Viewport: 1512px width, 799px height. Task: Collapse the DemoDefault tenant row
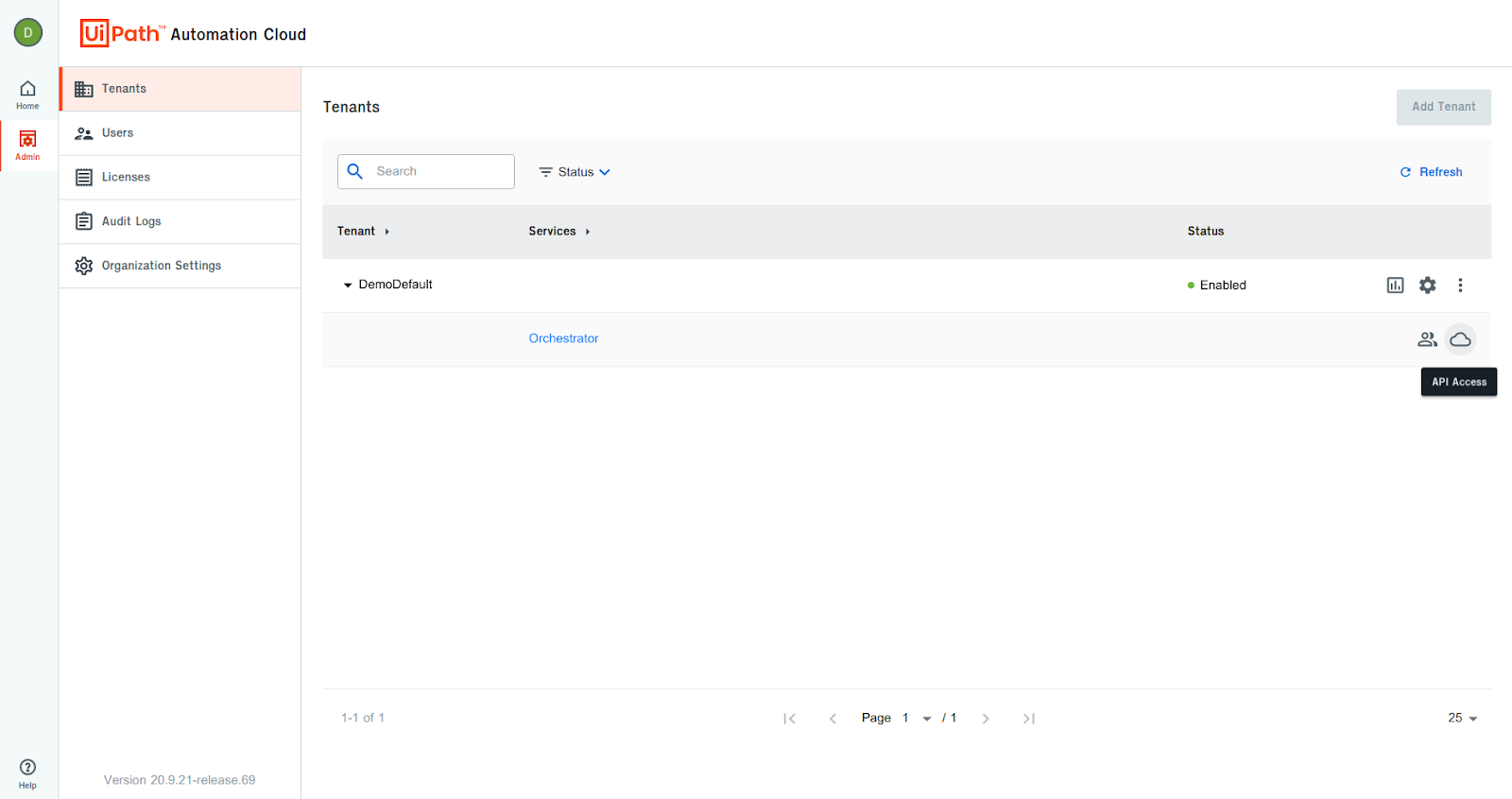pyautogui.click(x=348, y=285)
